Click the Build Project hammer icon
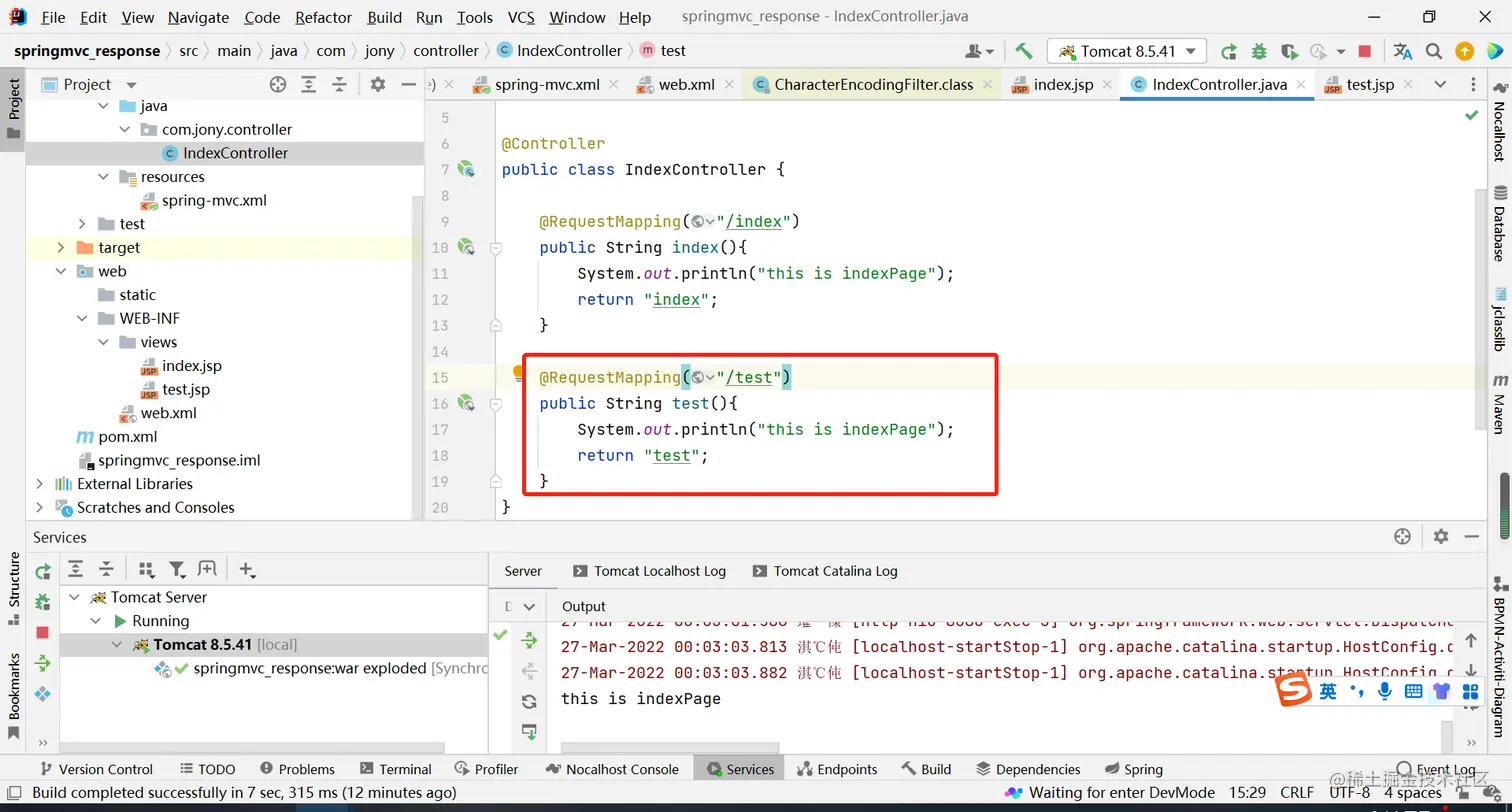 click(x=1023, y=51)
